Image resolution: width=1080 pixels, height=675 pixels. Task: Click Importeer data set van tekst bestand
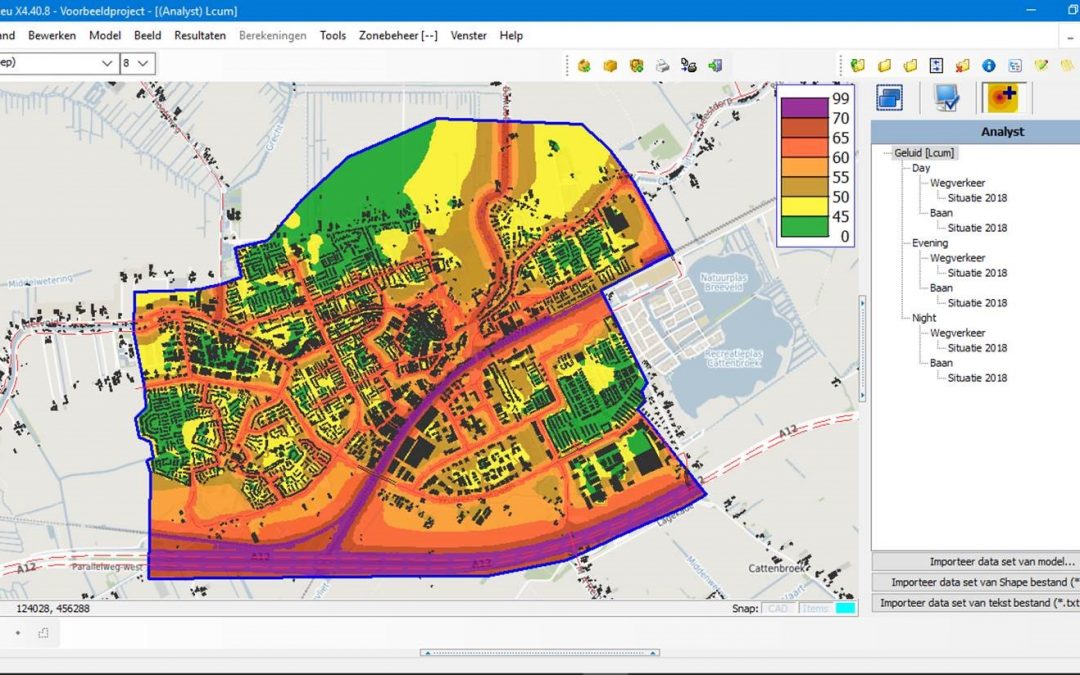click(x=975, y=603)
